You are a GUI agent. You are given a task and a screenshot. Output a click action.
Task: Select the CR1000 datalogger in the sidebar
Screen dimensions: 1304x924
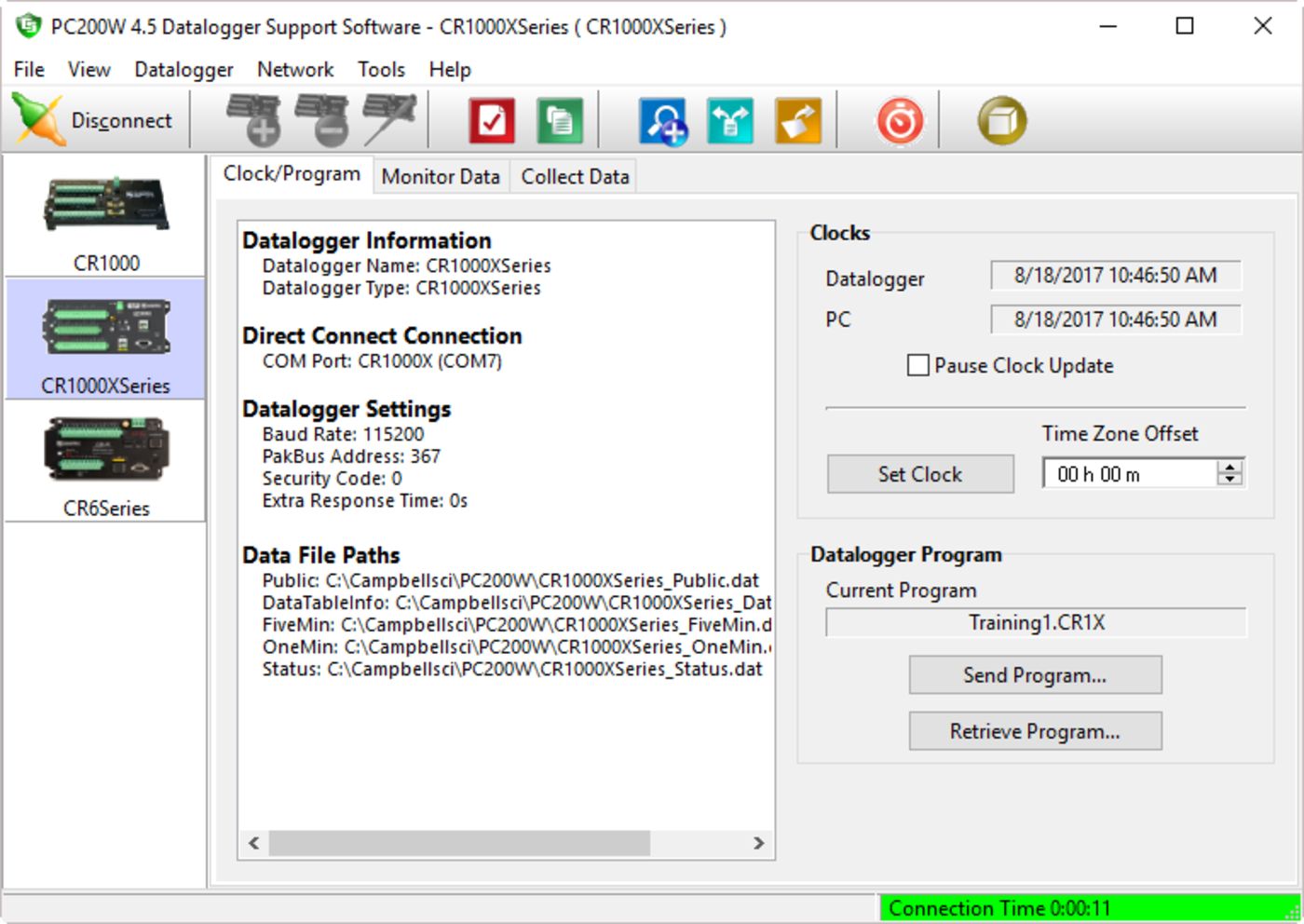click(105, 217)
